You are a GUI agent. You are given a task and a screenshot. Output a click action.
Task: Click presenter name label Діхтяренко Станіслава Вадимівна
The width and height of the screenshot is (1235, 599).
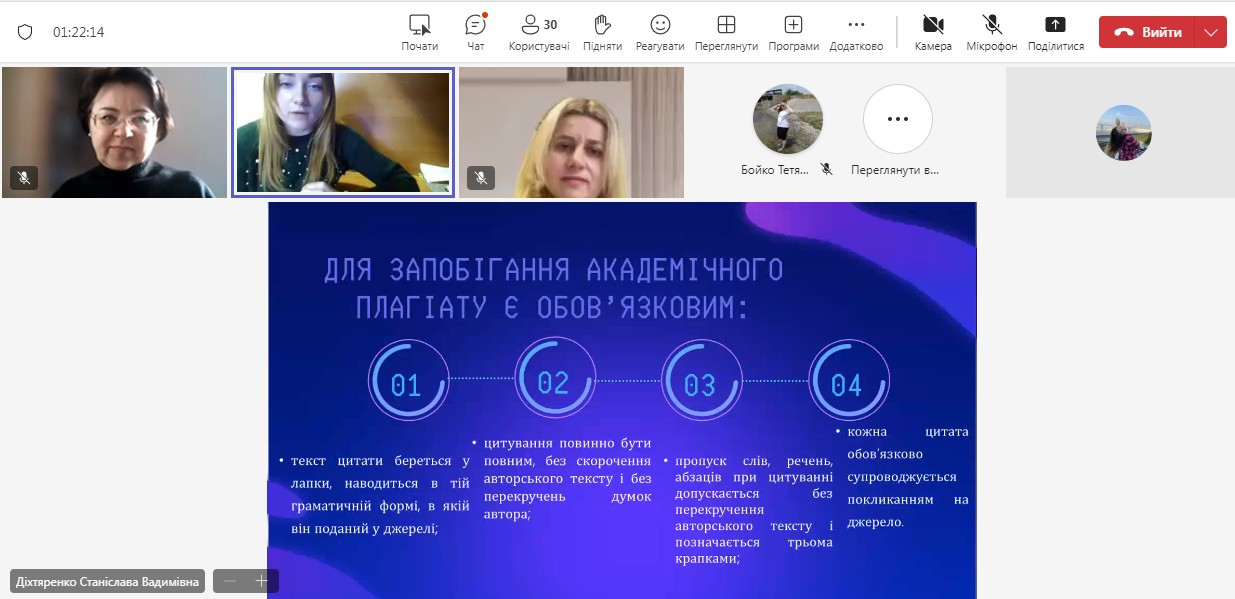click(x=108, y=581)
